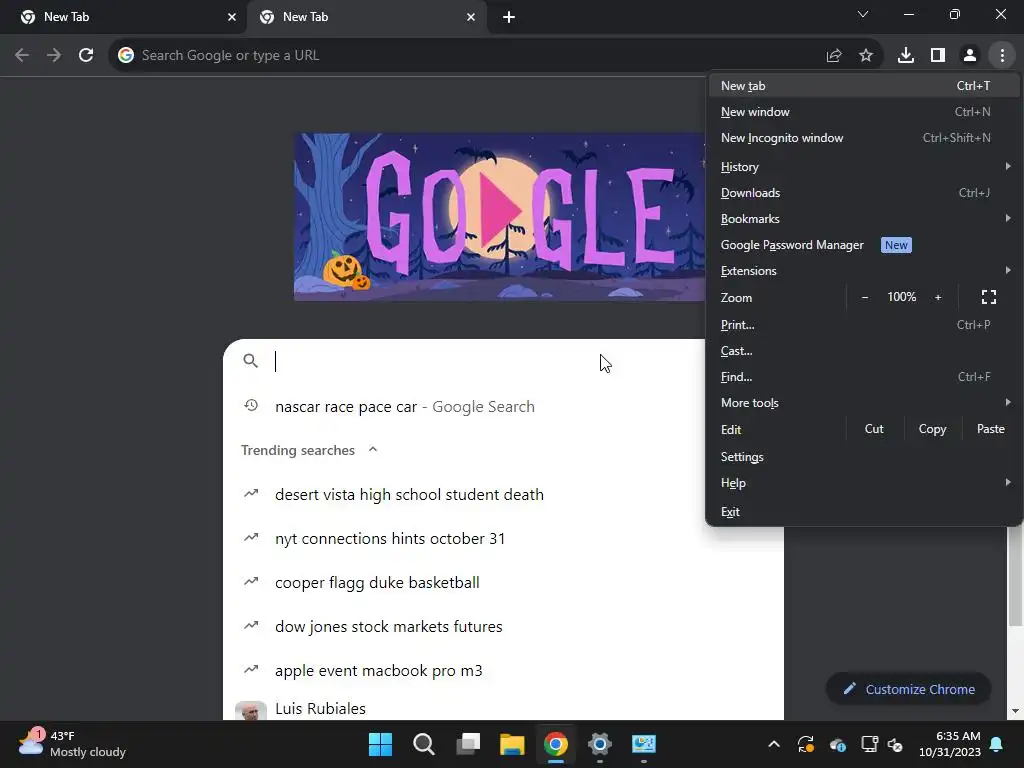Expand the Extensions submenu
This screenshot has height=768, width=1024.
click(863, 270)
